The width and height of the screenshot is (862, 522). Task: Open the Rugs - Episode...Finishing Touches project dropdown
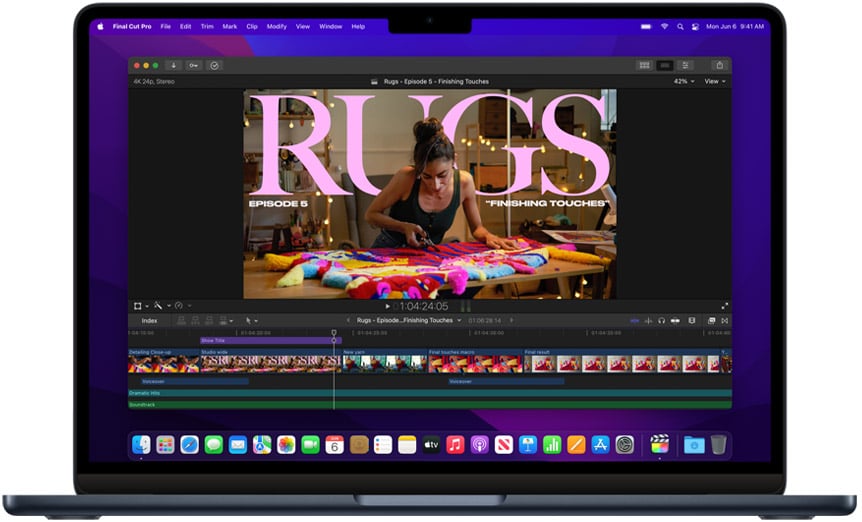tap(408, 320)
